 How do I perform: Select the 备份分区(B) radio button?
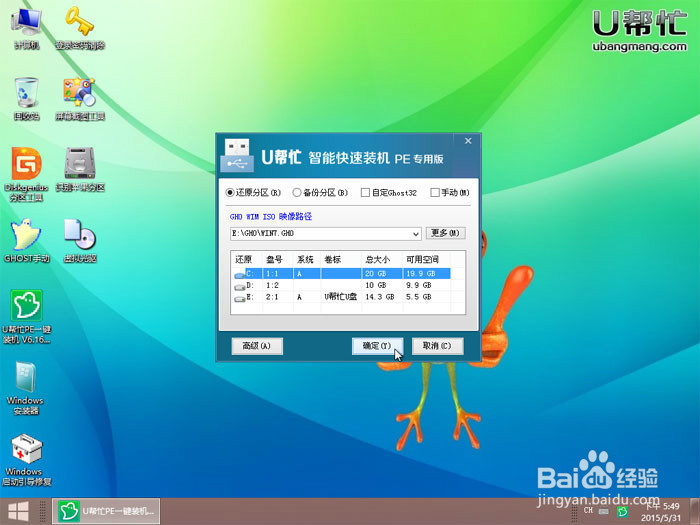(x=320, y=192)
